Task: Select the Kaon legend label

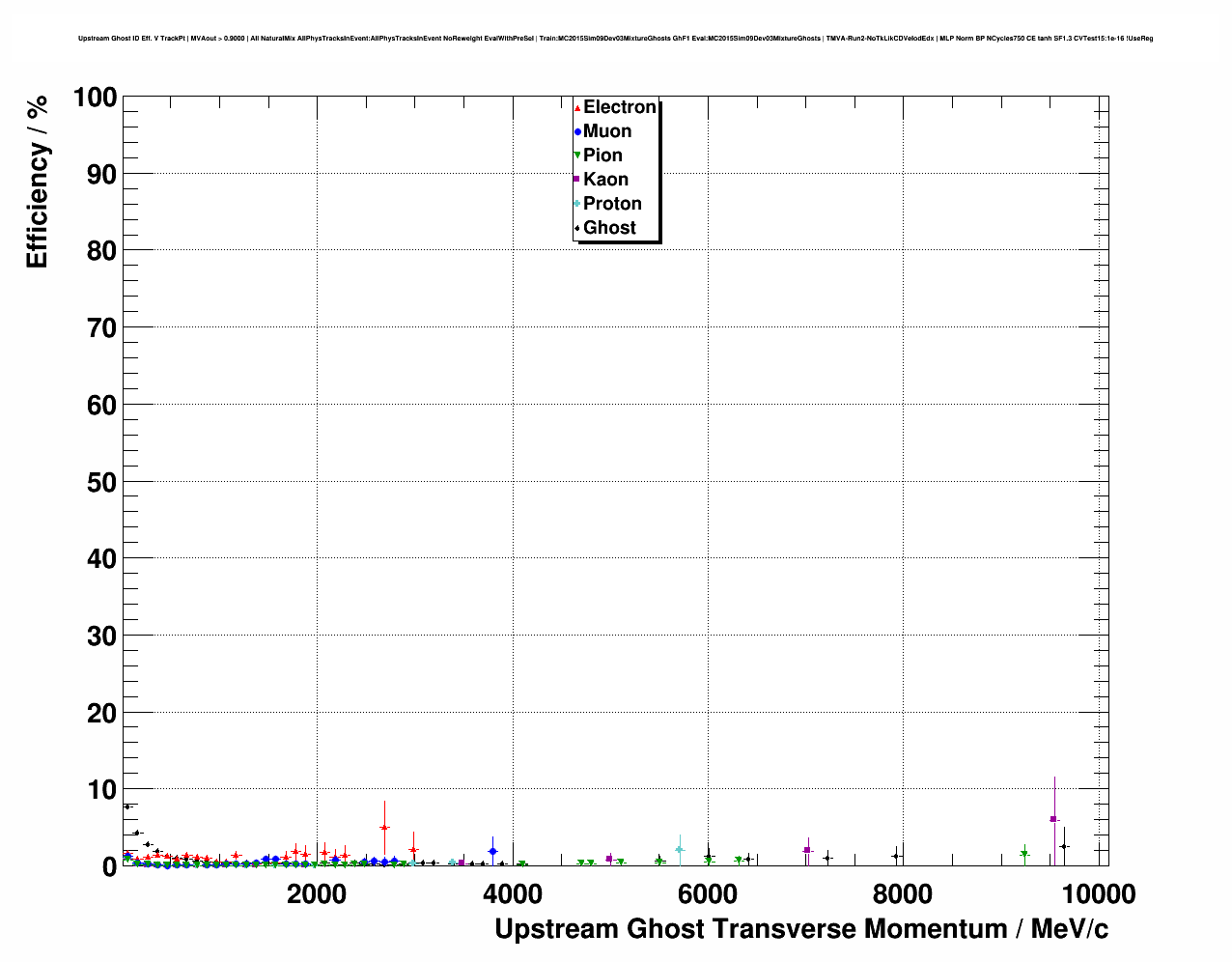Action: click(605, 180)
